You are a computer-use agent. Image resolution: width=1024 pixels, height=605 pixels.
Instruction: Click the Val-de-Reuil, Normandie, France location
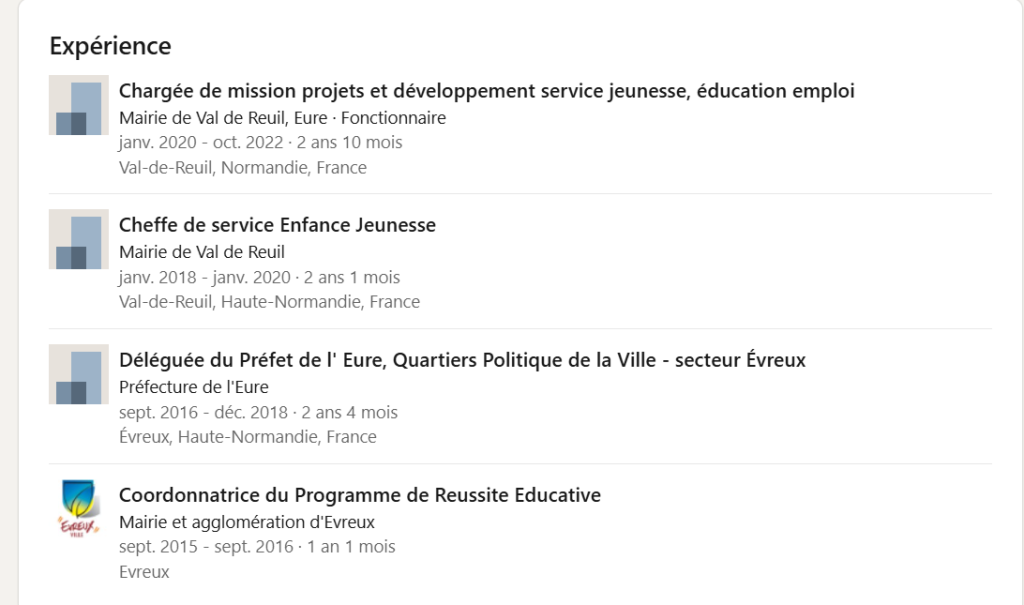pyautogui.click(x=242, y=168)
